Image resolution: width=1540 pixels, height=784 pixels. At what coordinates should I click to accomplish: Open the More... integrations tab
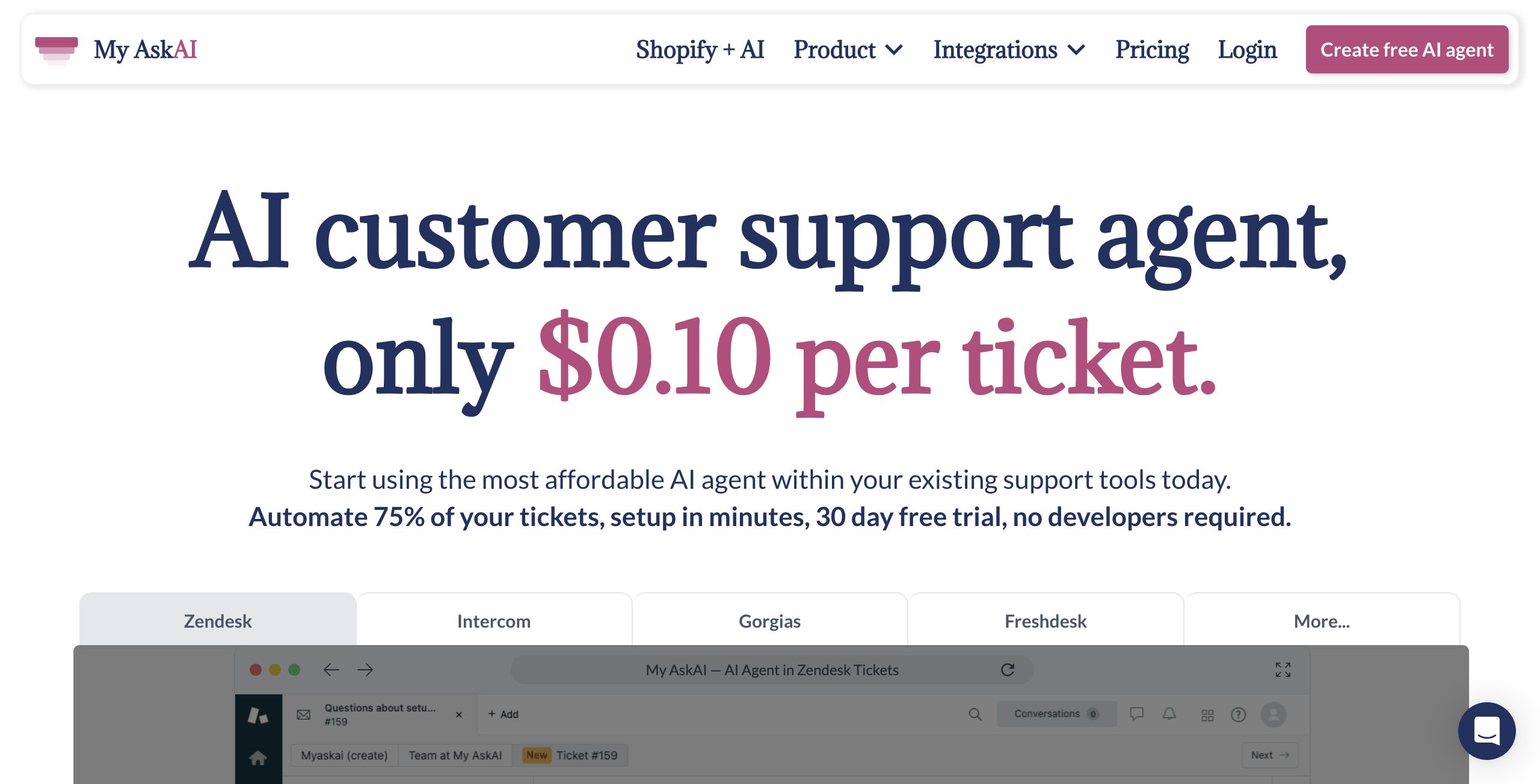[1322, 620]
